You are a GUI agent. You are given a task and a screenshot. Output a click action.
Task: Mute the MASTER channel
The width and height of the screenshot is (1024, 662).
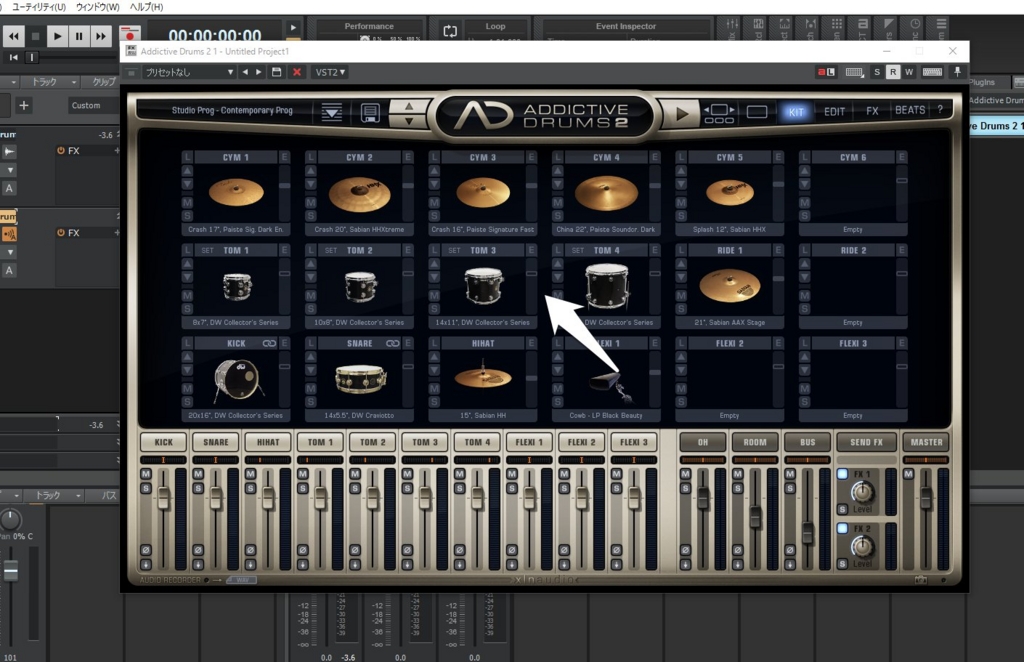pos(908,474)
